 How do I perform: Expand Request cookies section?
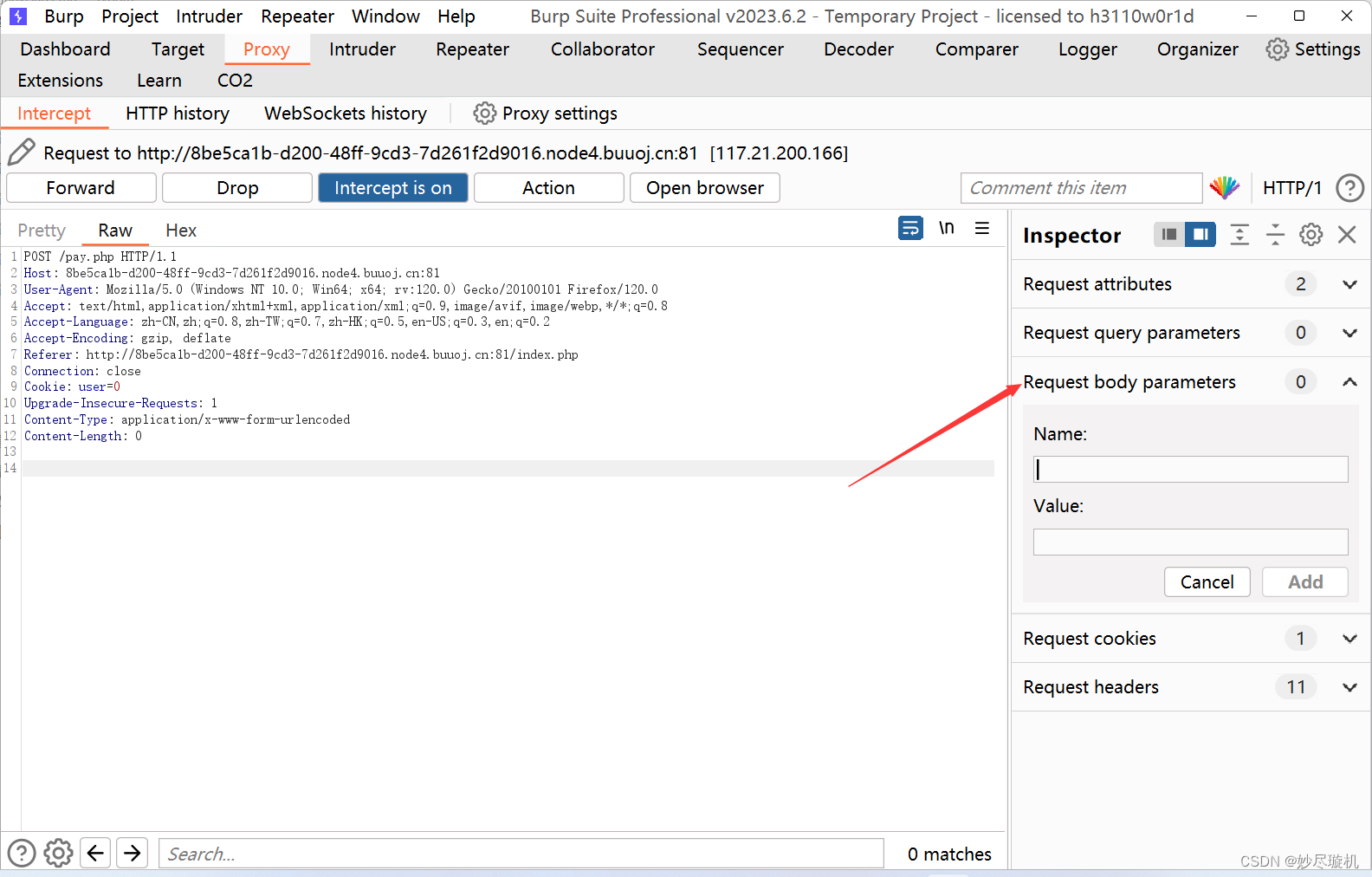tap(1349, 639)
